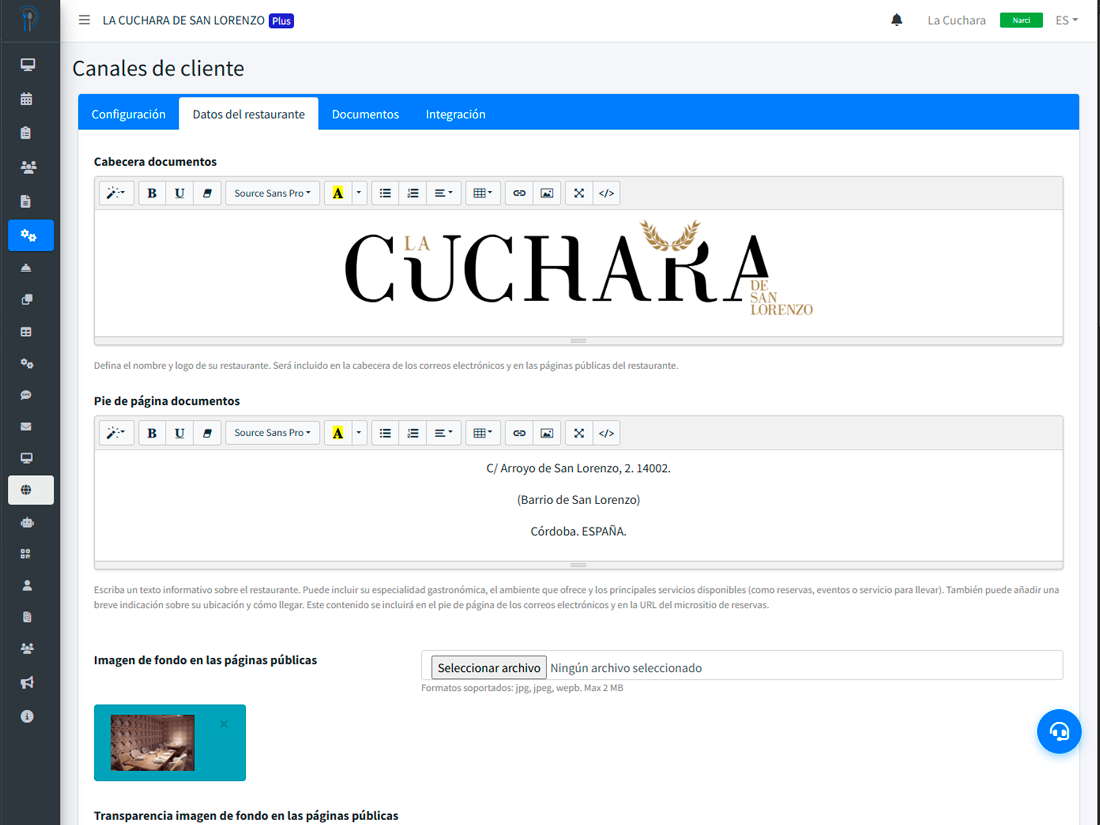Switch to the Configuración tab
Viewport: 1100px width, 825px height.
[x=128, y=114]
